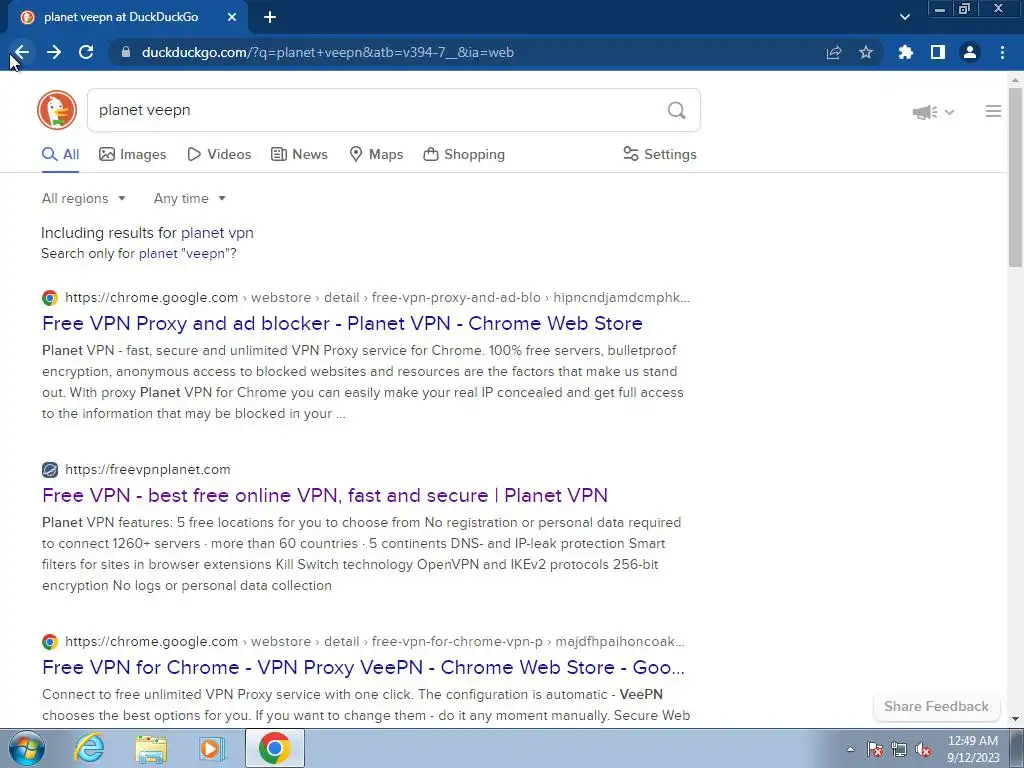
Task: Expand the tab search chevron
Action: 904,18
